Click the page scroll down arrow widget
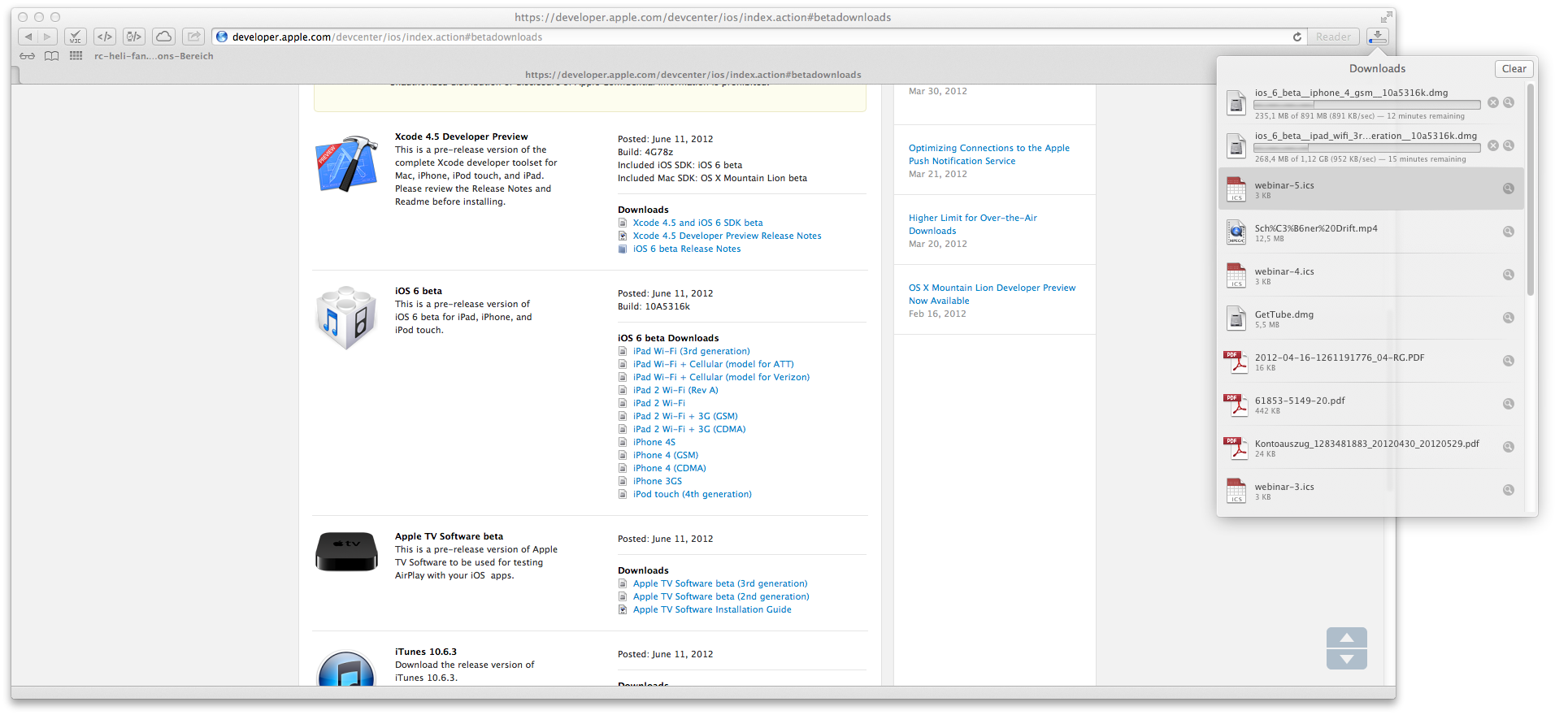The height and width of the screenshot is (715, 1568). coord(1347,659)
